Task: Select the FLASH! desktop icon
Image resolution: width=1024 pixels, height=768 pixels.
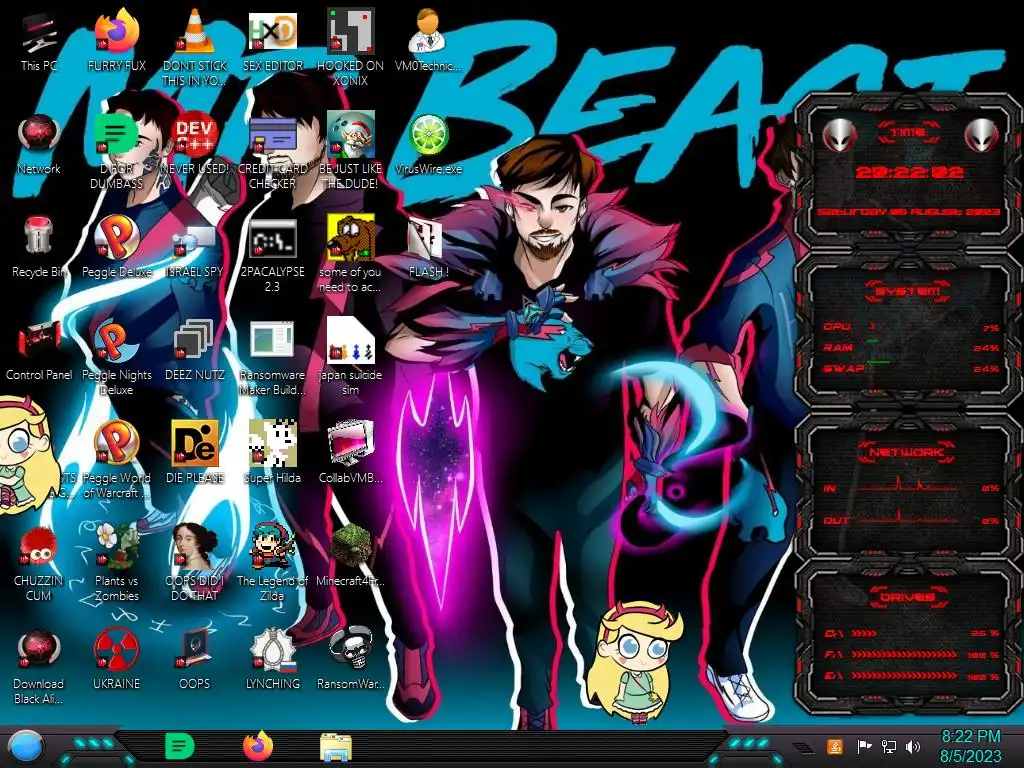Action: 428,248
